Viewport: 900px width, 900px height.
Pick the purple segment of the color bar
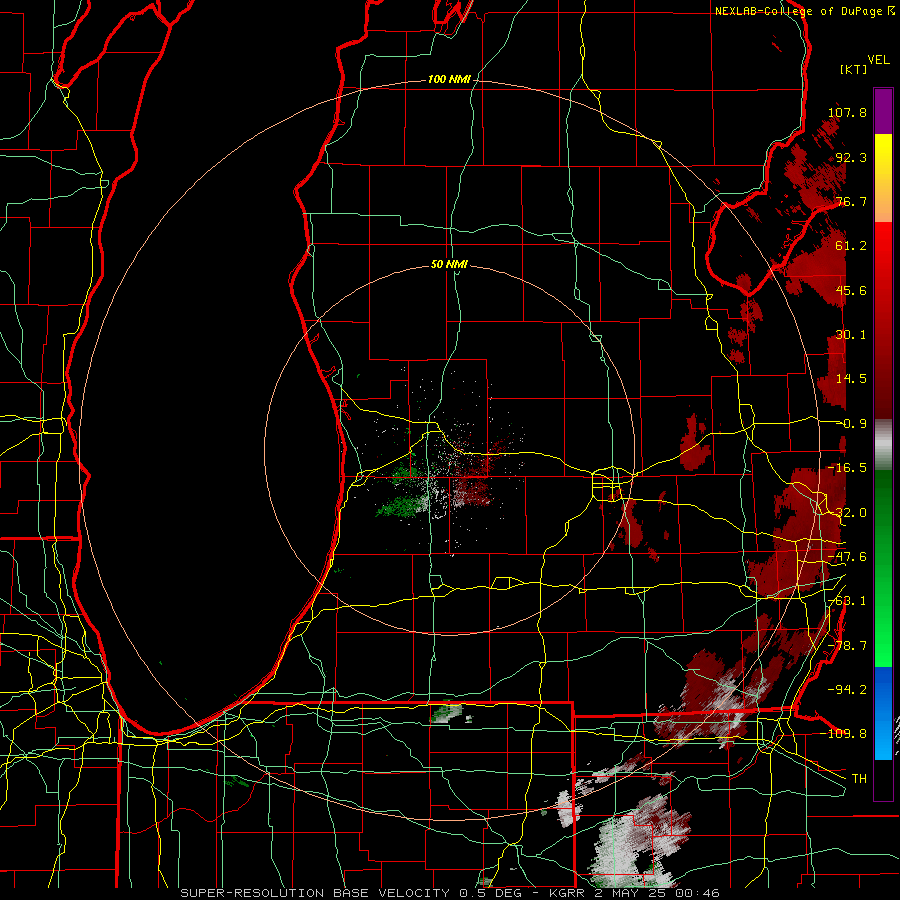click(x=883, y=111)
